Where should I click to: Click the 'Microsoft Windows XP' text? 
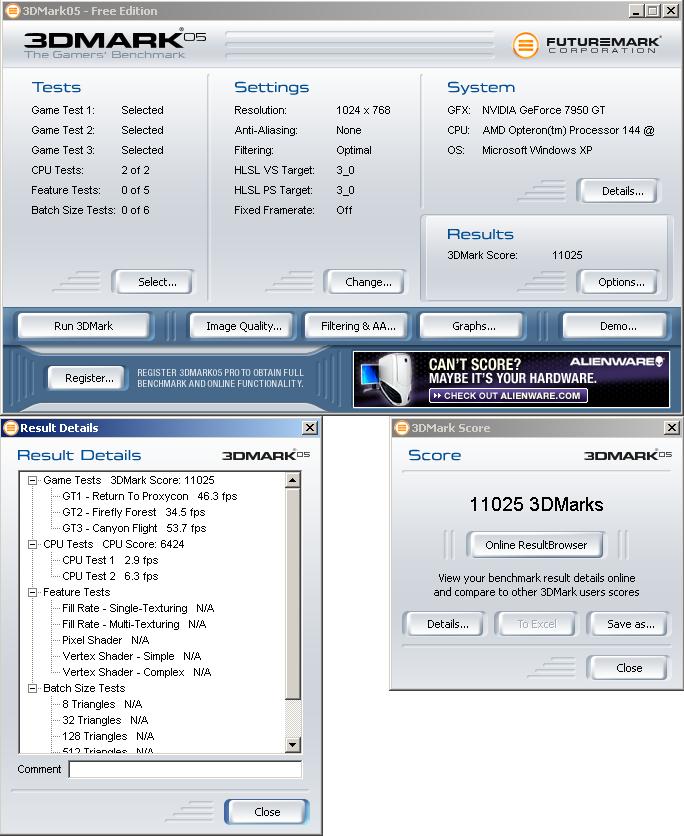click(x=537, y=150)
